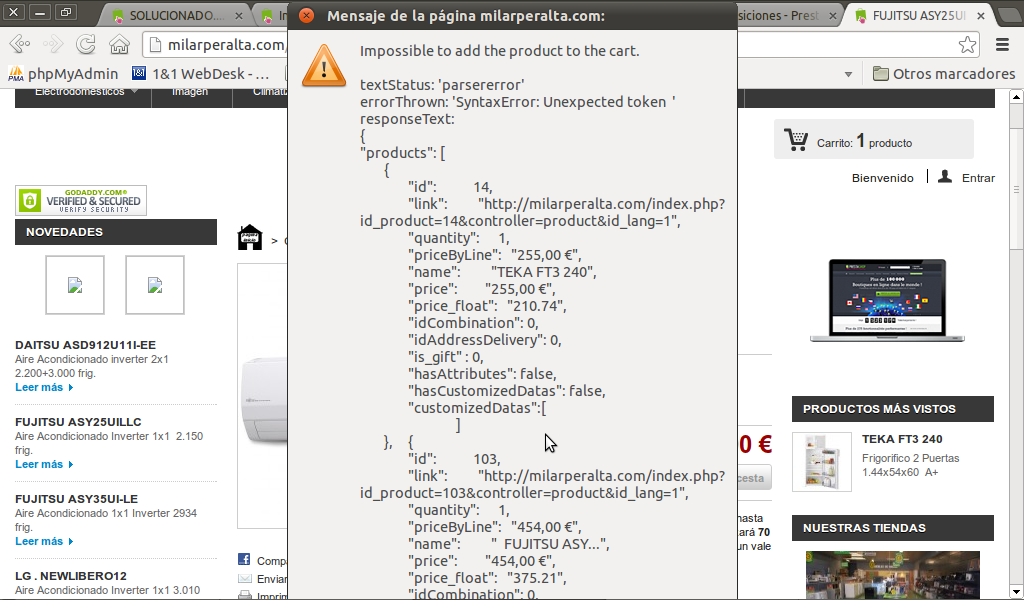Click window restore button in title bar
The width and height of the screenshot is (1024, 600).
coord(65,12)
